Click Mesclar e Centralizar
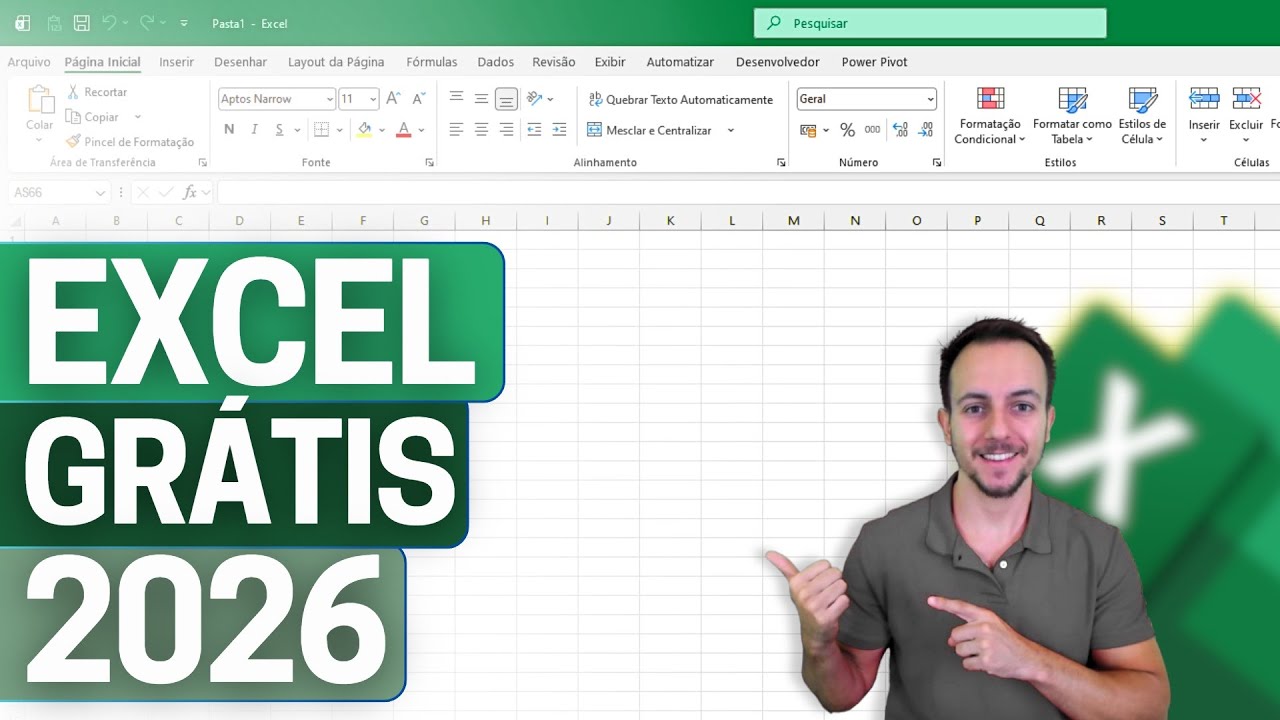 pos(650,130)
